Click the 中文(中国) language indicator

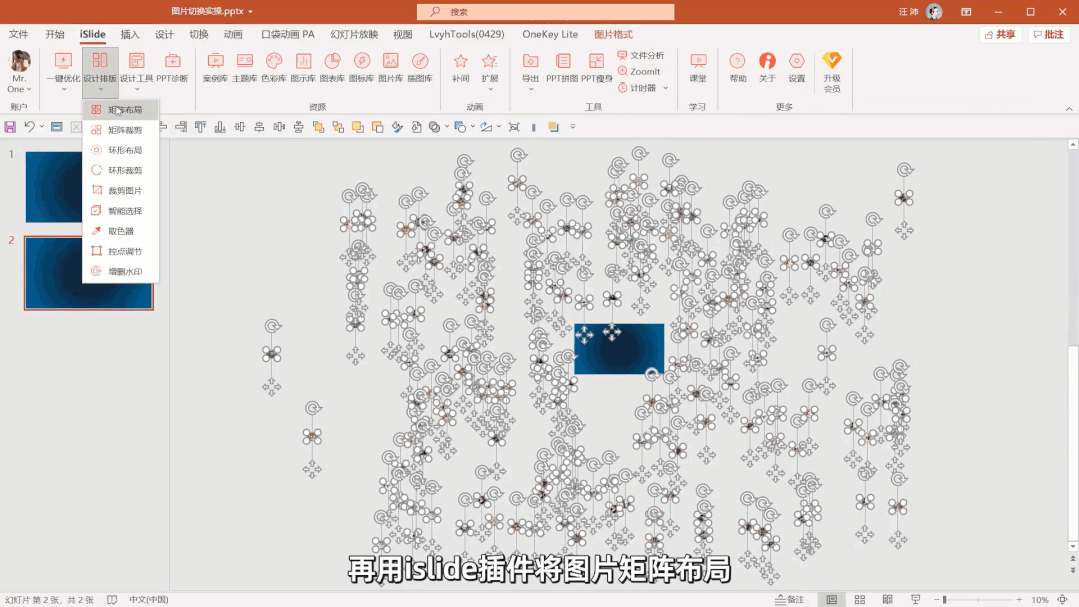tap(149, 599)
